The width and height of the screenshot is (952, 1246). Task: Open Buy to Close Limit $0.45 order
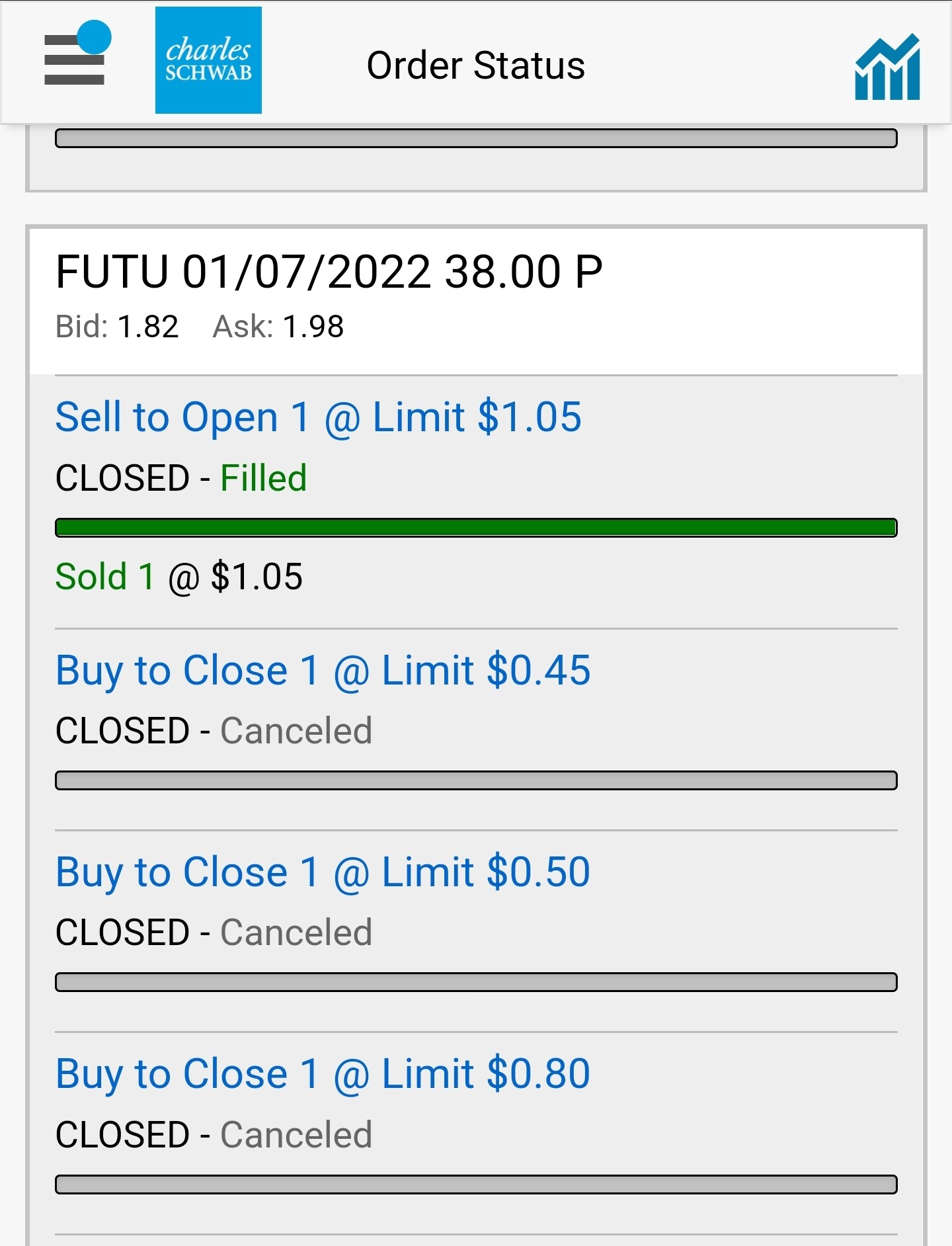323,671
